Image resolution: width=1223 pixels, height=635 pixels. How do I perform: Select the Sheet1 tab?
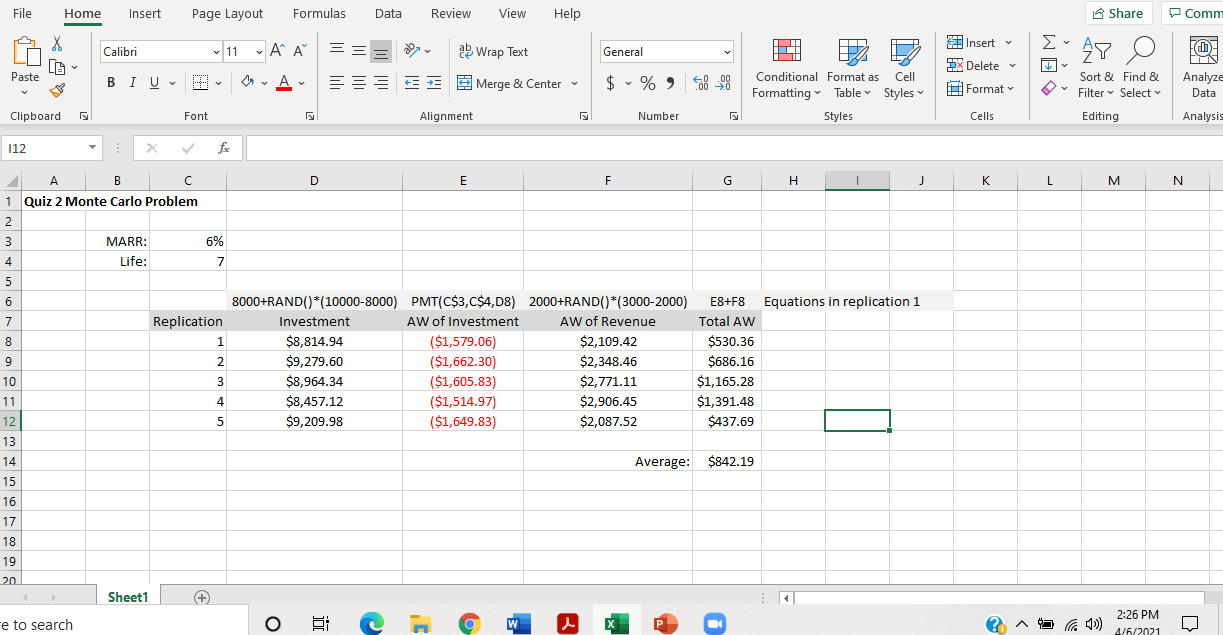127,597
